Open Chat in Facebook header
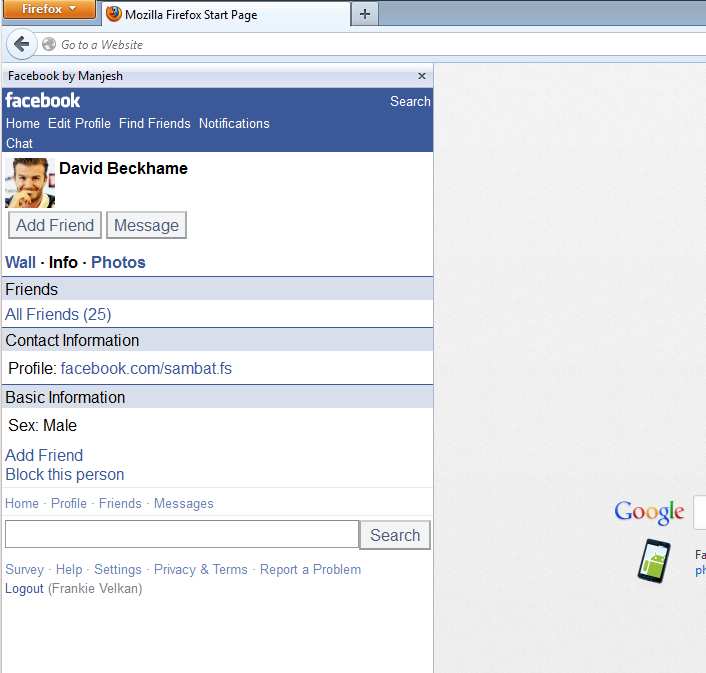 tap(19, 143)
